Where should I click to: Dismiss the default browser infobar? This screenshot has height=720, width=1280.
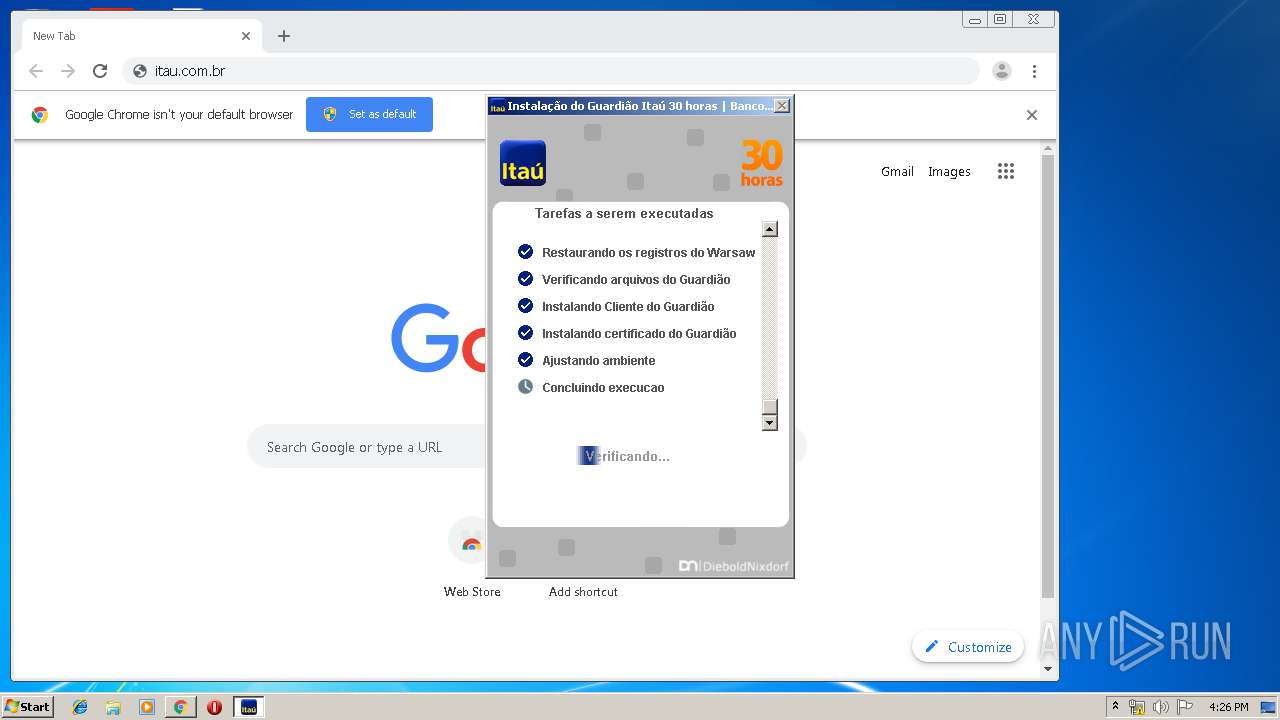(1032, 115)
